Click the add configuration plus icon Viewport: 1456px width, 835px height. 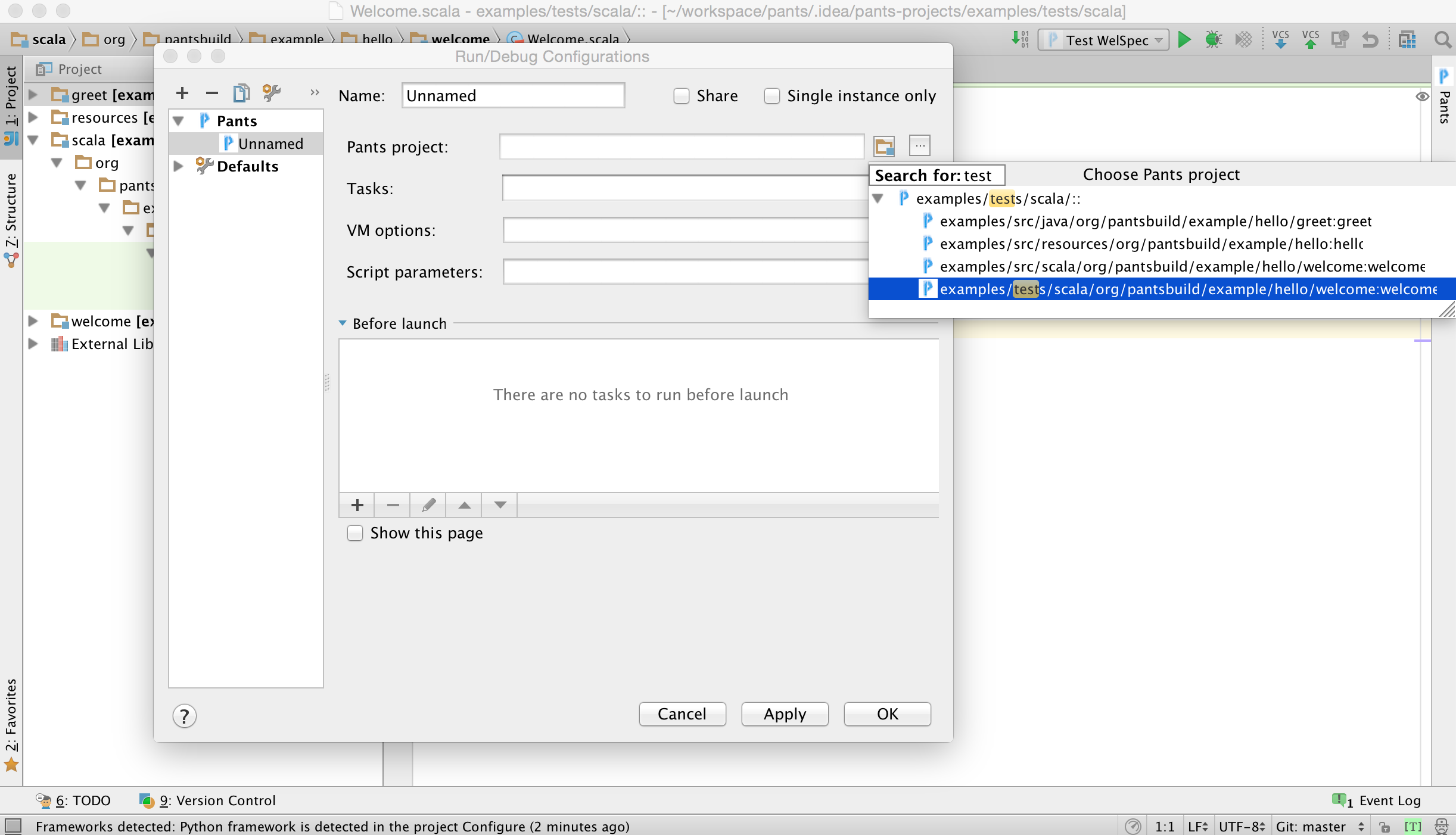point(182,93)
